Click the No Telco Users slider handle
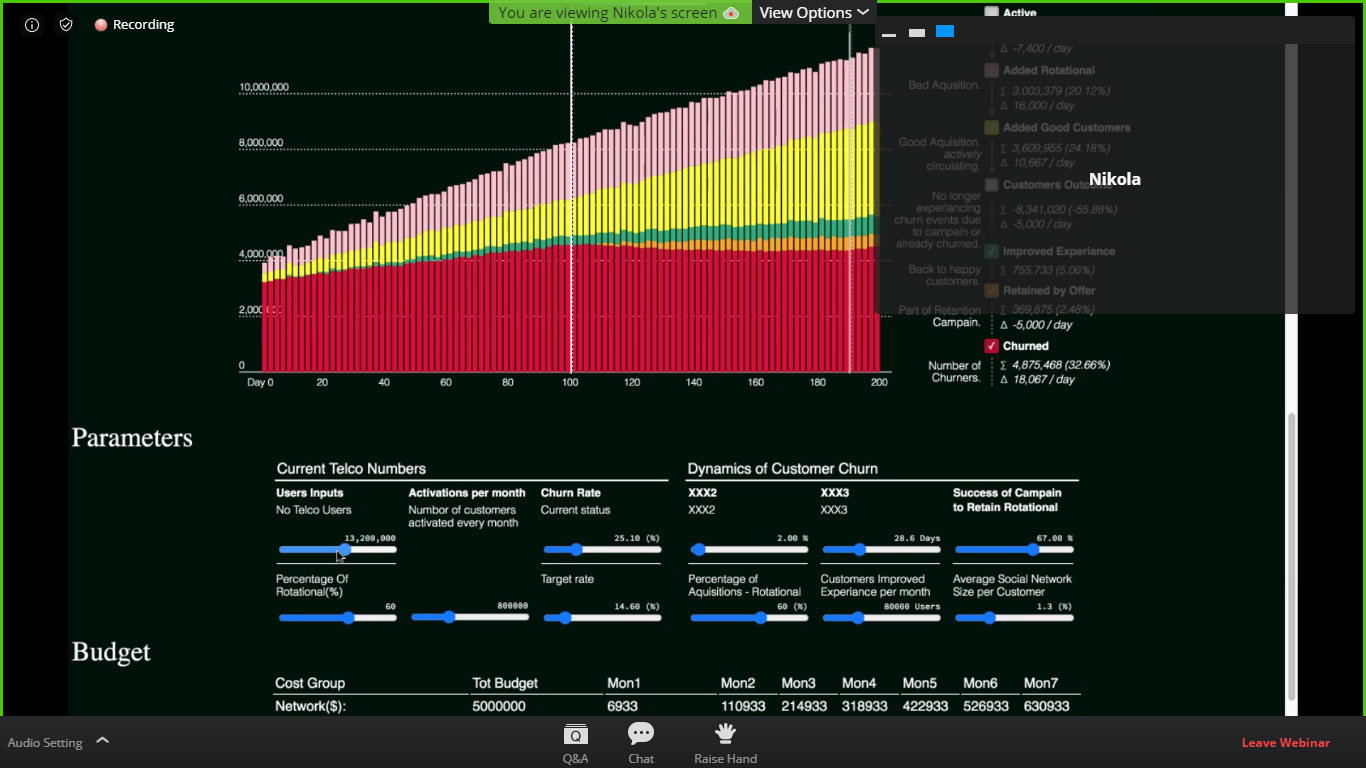Viewport: 1366px width, 768px height. pos(345,550)
